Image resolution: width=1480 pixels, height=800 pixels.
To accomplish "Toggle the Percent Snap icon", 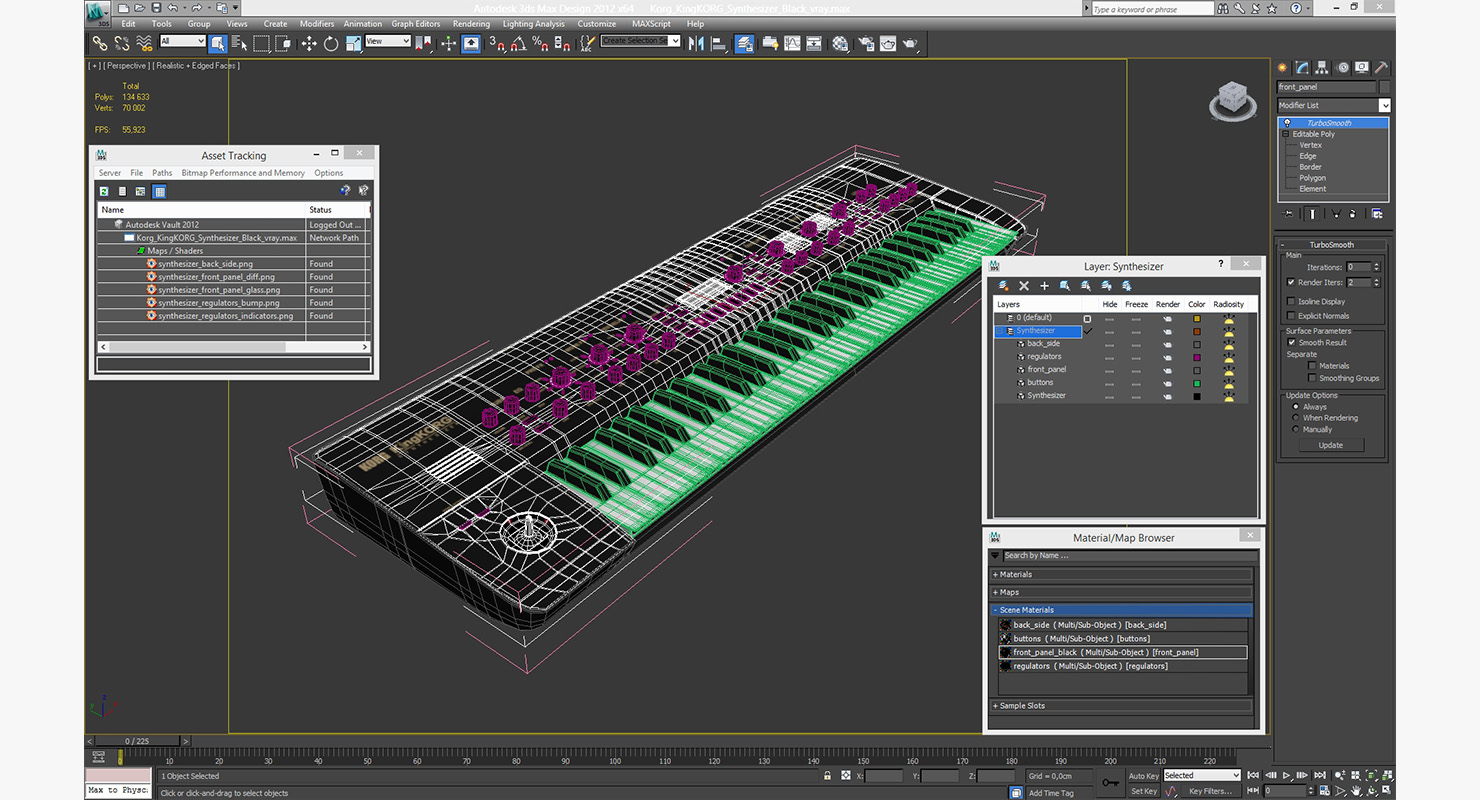I will [540, 43].
